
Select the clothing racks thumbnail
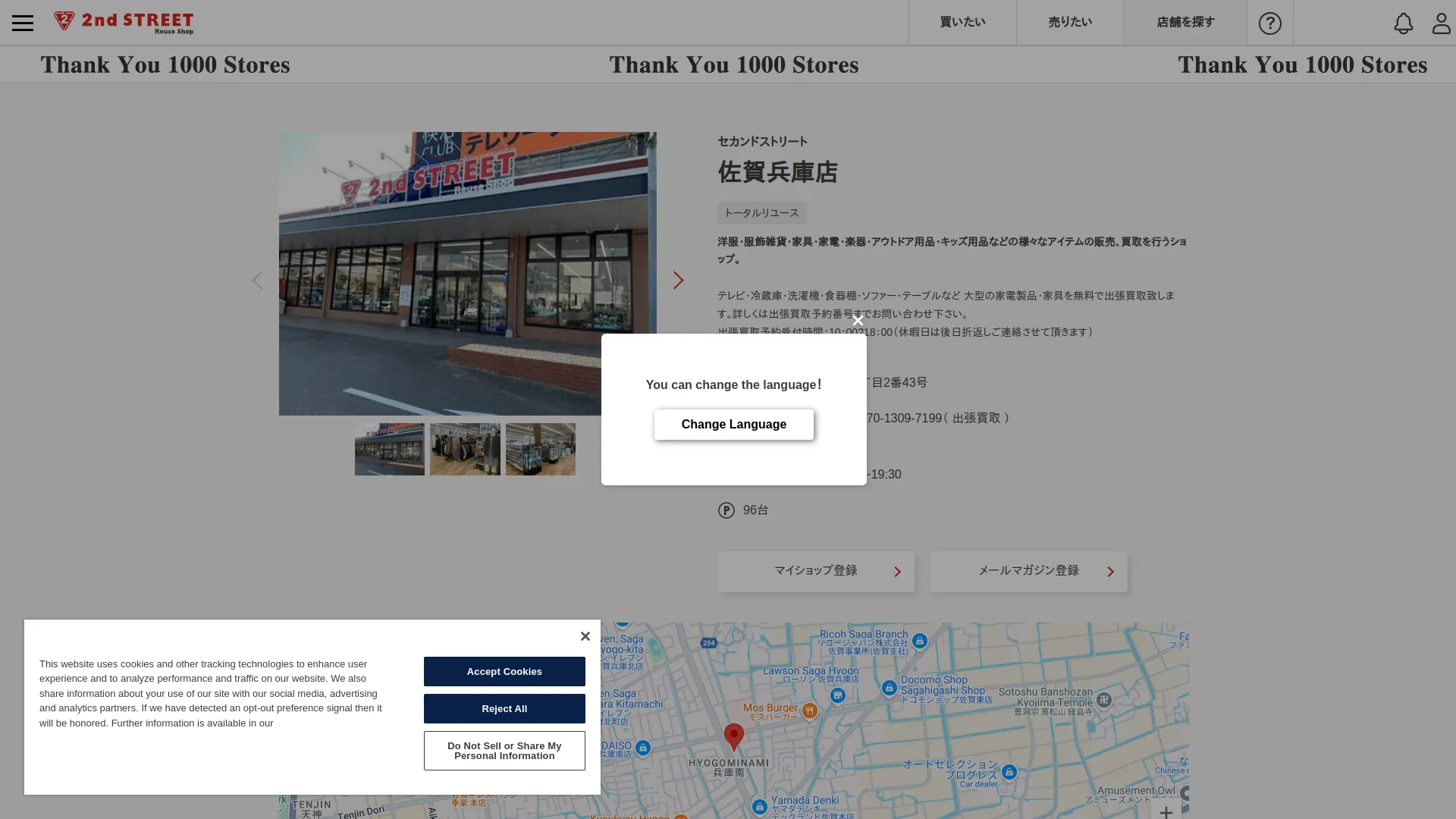(465, 449)
